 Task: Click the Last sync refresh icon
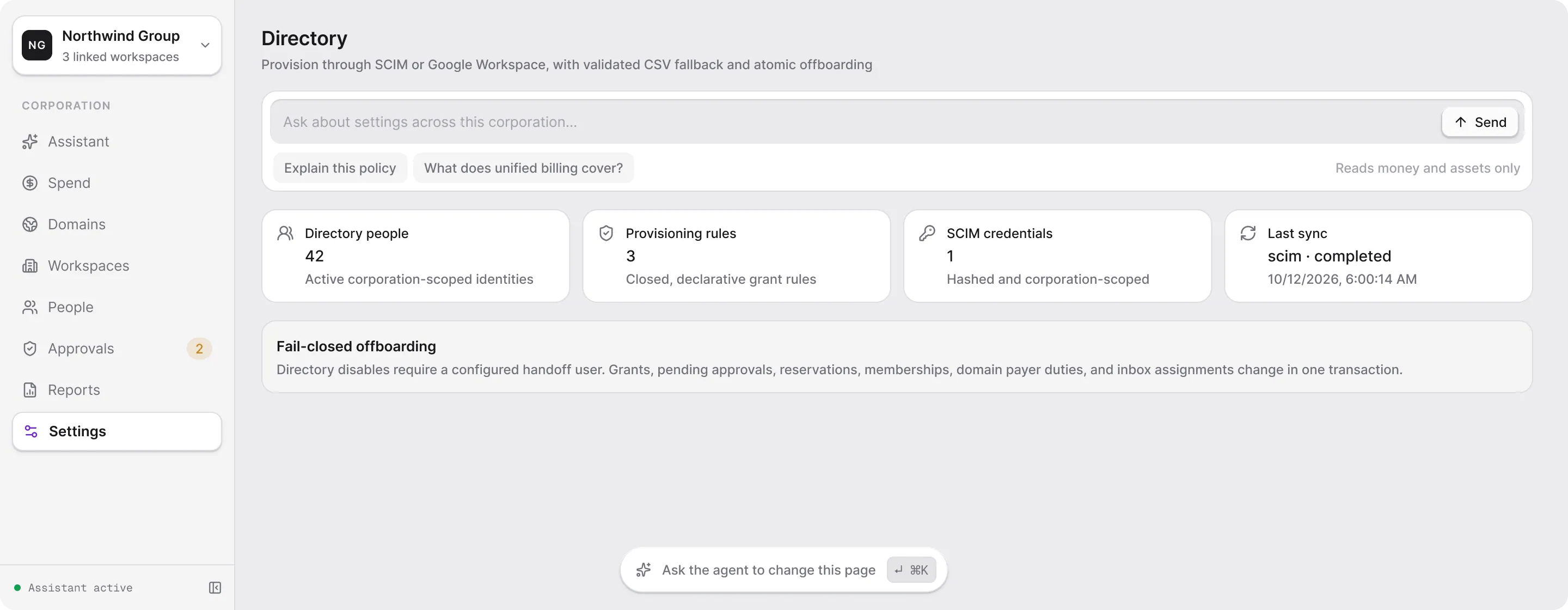click(x=1248, y=234)
